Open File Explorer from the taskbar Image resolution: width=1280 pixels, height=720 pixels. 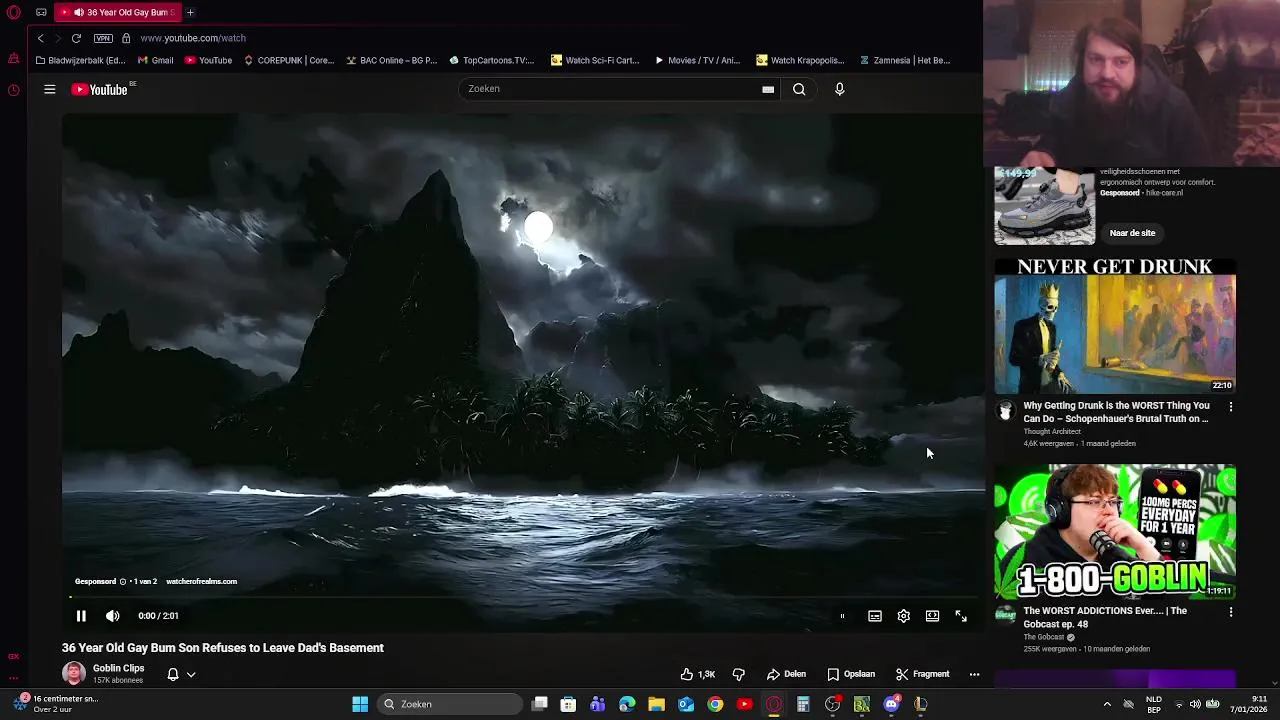click(x=657, y=704)
